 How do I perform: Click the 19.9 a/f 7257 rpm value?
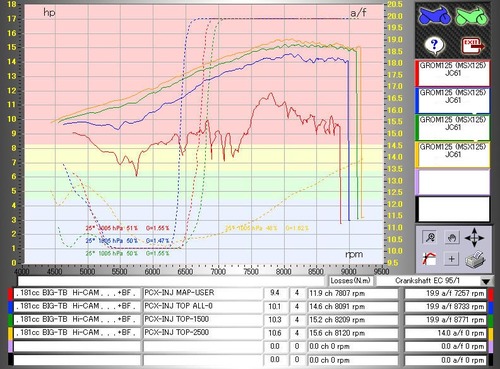(x=446, y=293)
